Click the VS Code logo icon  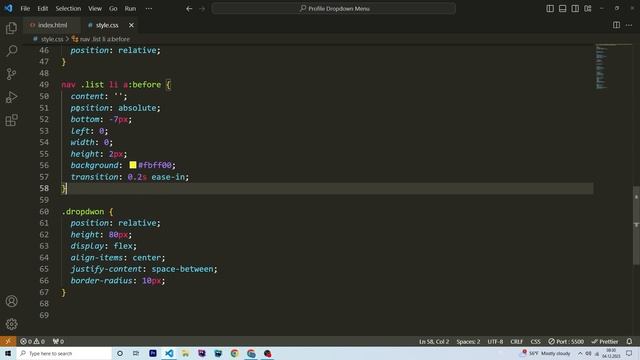[x=8, y=8]
